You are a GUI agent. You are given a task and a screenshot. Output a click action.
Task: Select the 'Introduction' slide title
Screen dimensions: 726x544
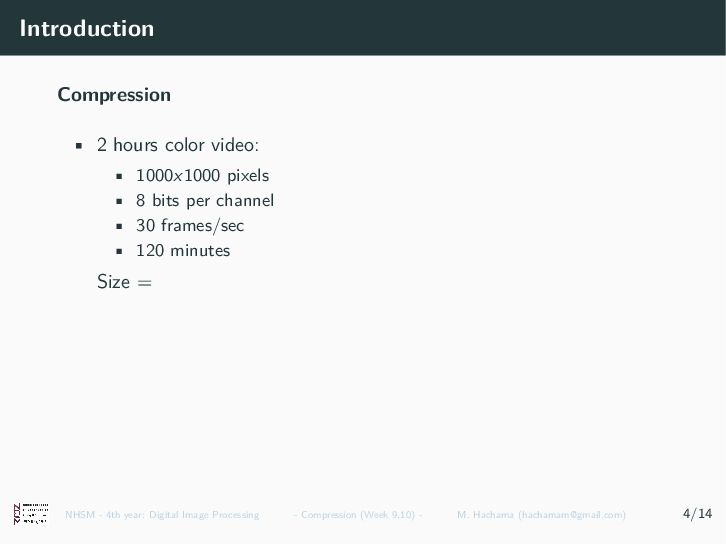(87, 29)
